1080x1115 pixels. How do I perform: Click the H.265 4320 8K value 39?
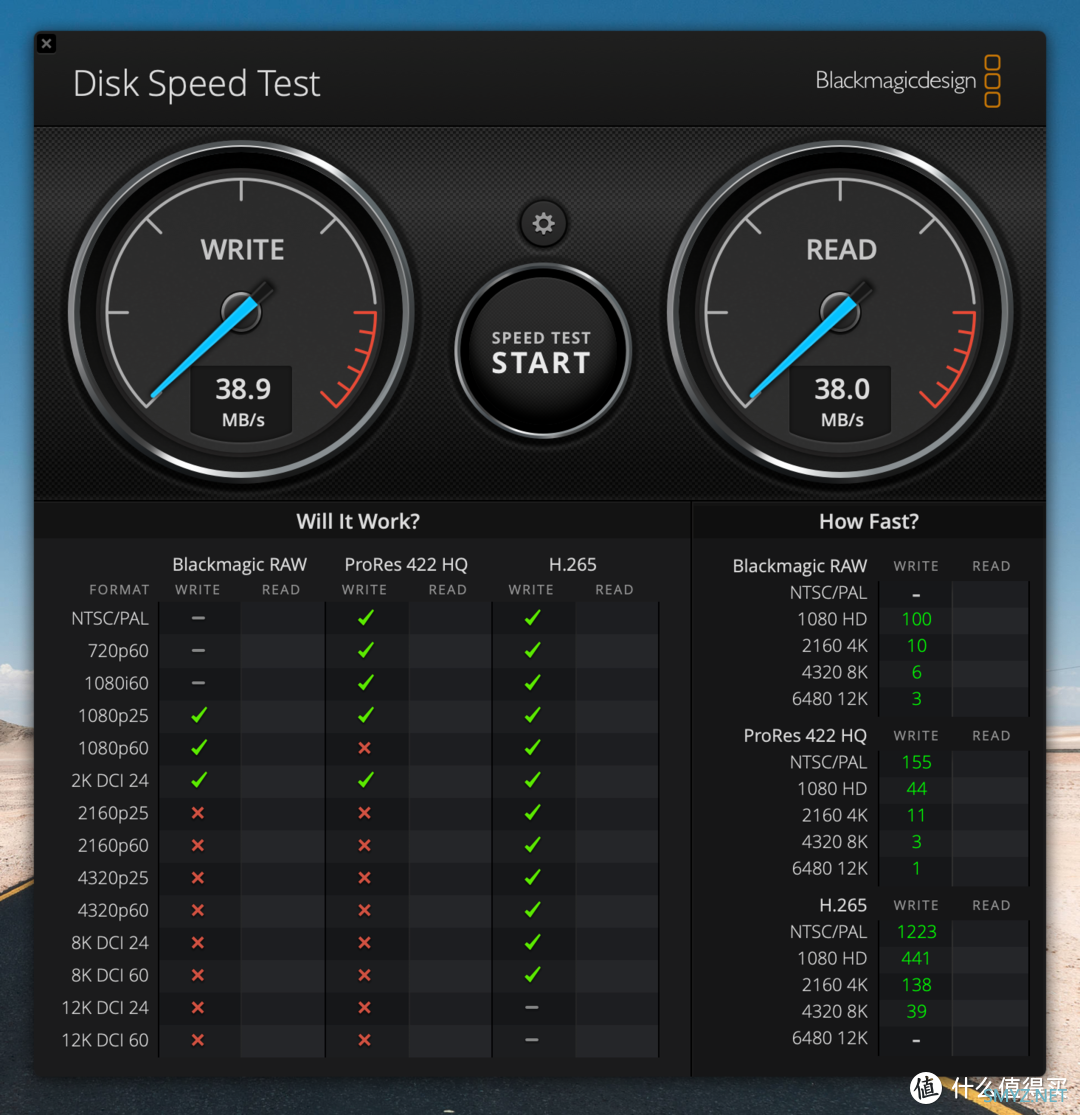[916, 1011]
